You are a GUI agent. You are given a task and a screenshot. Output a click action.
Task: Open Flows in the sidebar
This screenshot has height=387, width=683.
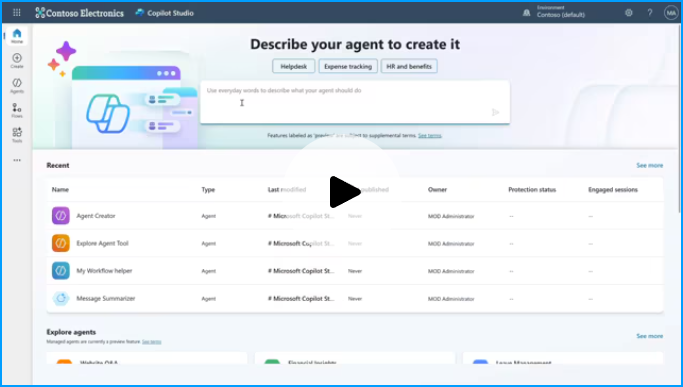tap(17, 110)
